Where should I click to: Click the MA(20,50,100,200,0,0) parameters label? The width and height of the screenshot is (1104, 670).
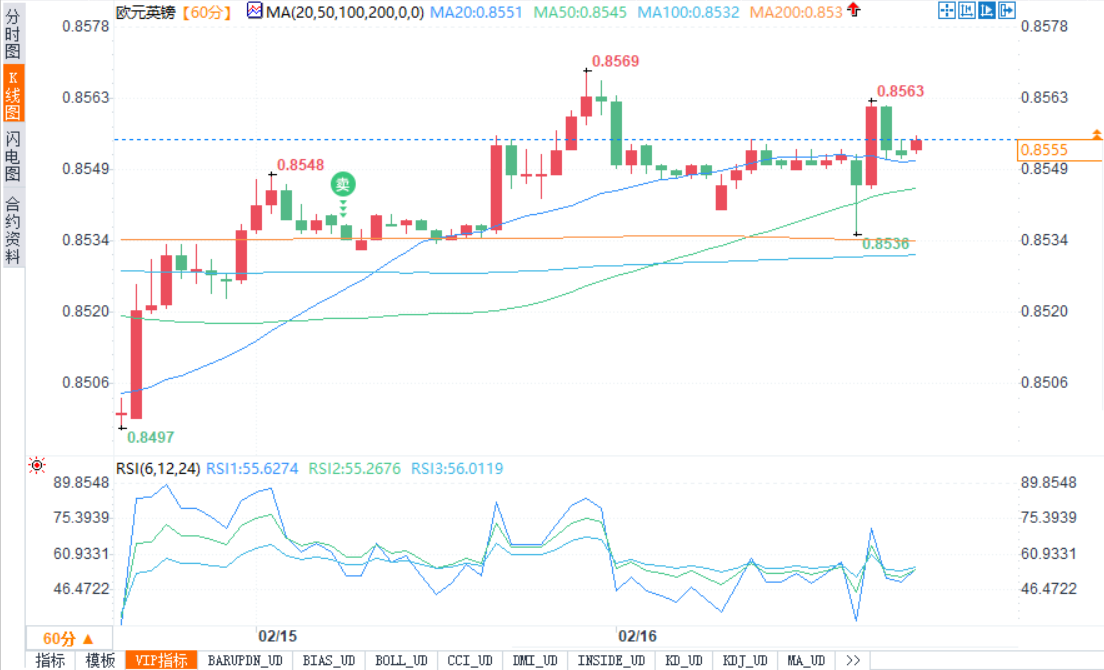click(345, 12)
